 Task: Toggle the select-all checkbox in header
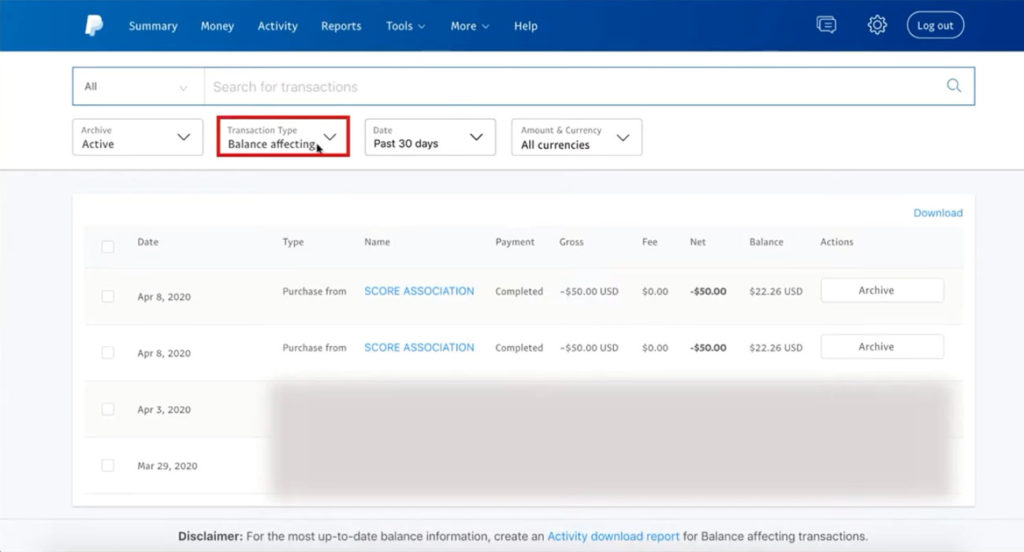point(108,246)
